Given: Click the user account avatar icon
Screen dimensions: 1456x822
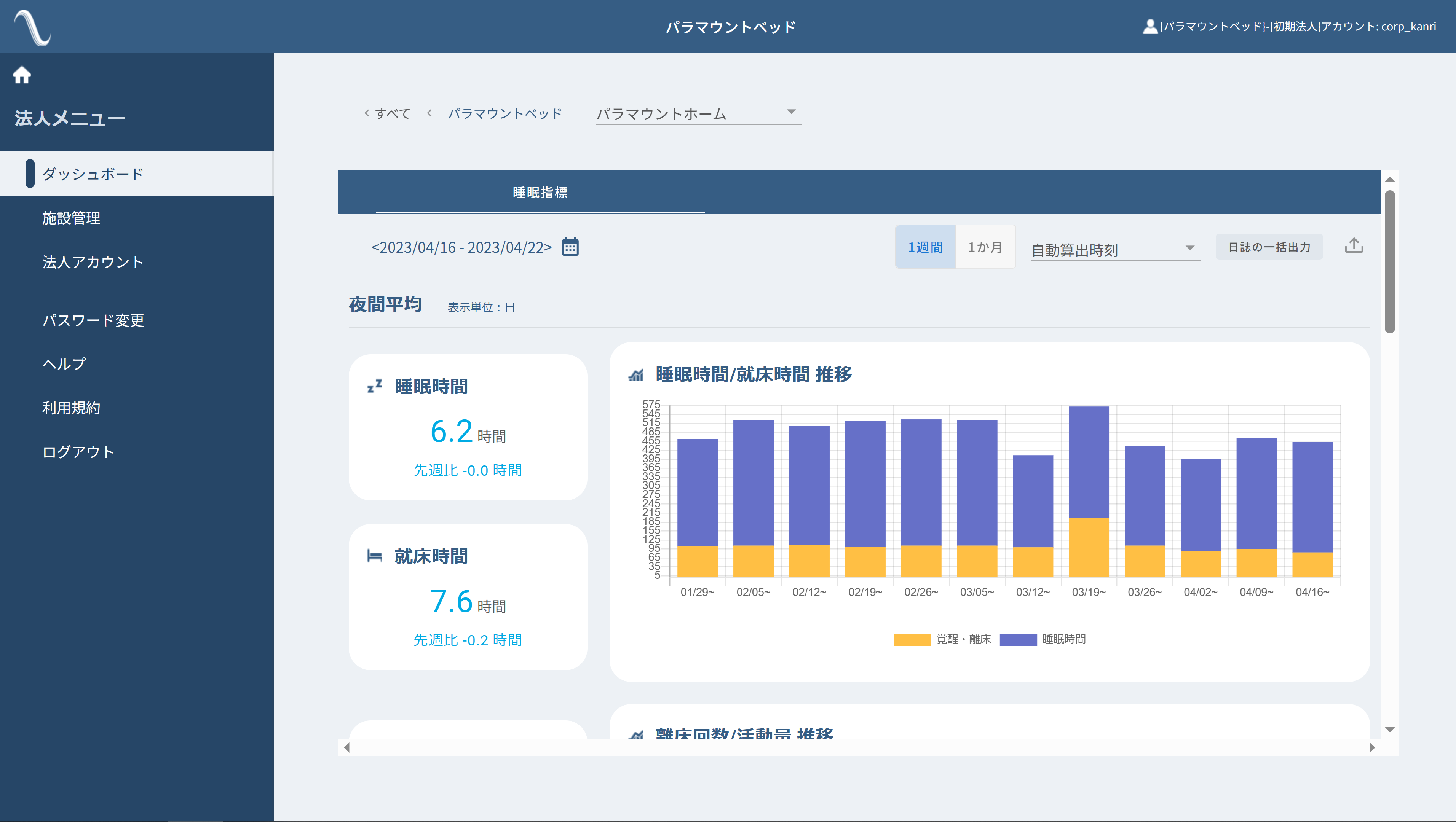Looking at the screenshot, I should [x=1149, y=27].
